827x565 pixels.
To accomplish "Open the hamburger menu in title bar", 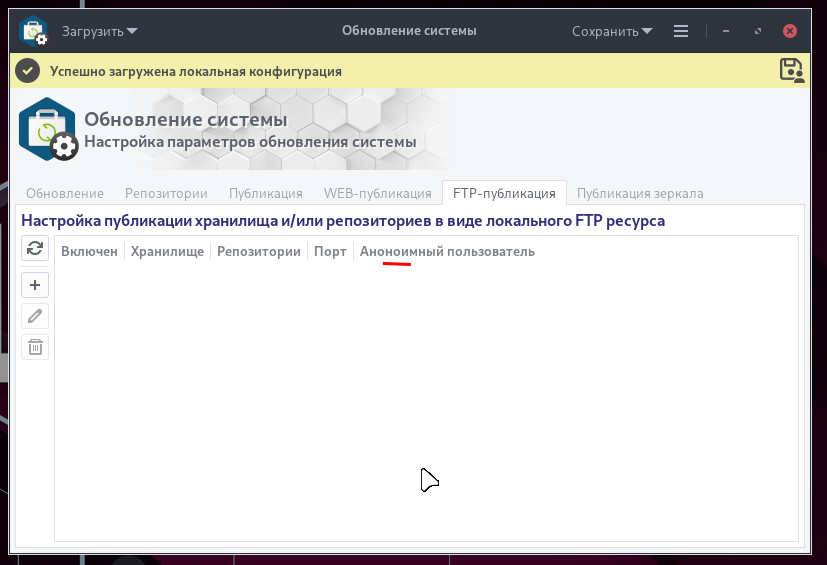I will click(681, 31).
